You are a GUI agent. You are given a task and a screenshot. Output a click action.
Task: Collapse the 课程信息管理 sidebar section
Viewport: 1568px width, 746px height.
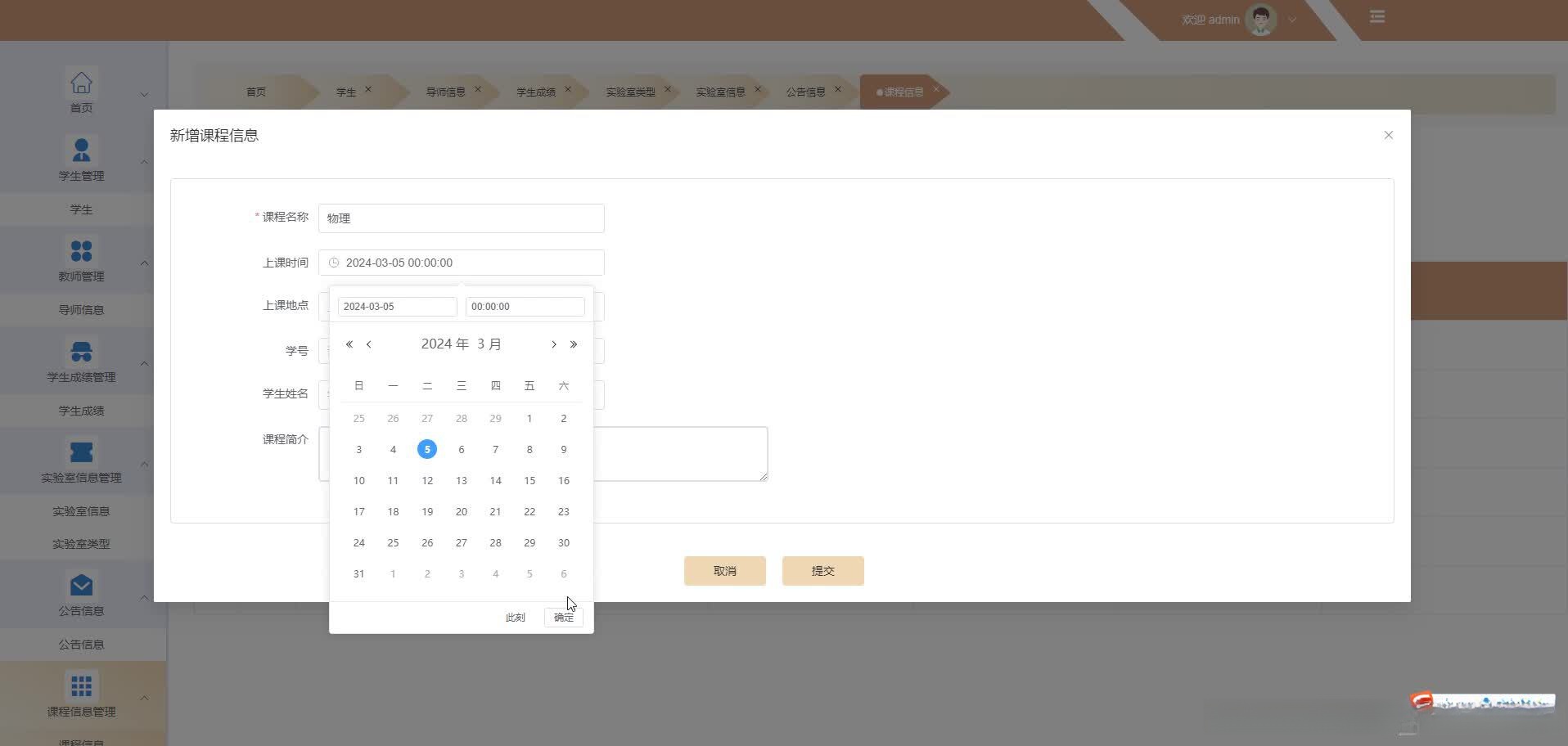coord(144,698)
